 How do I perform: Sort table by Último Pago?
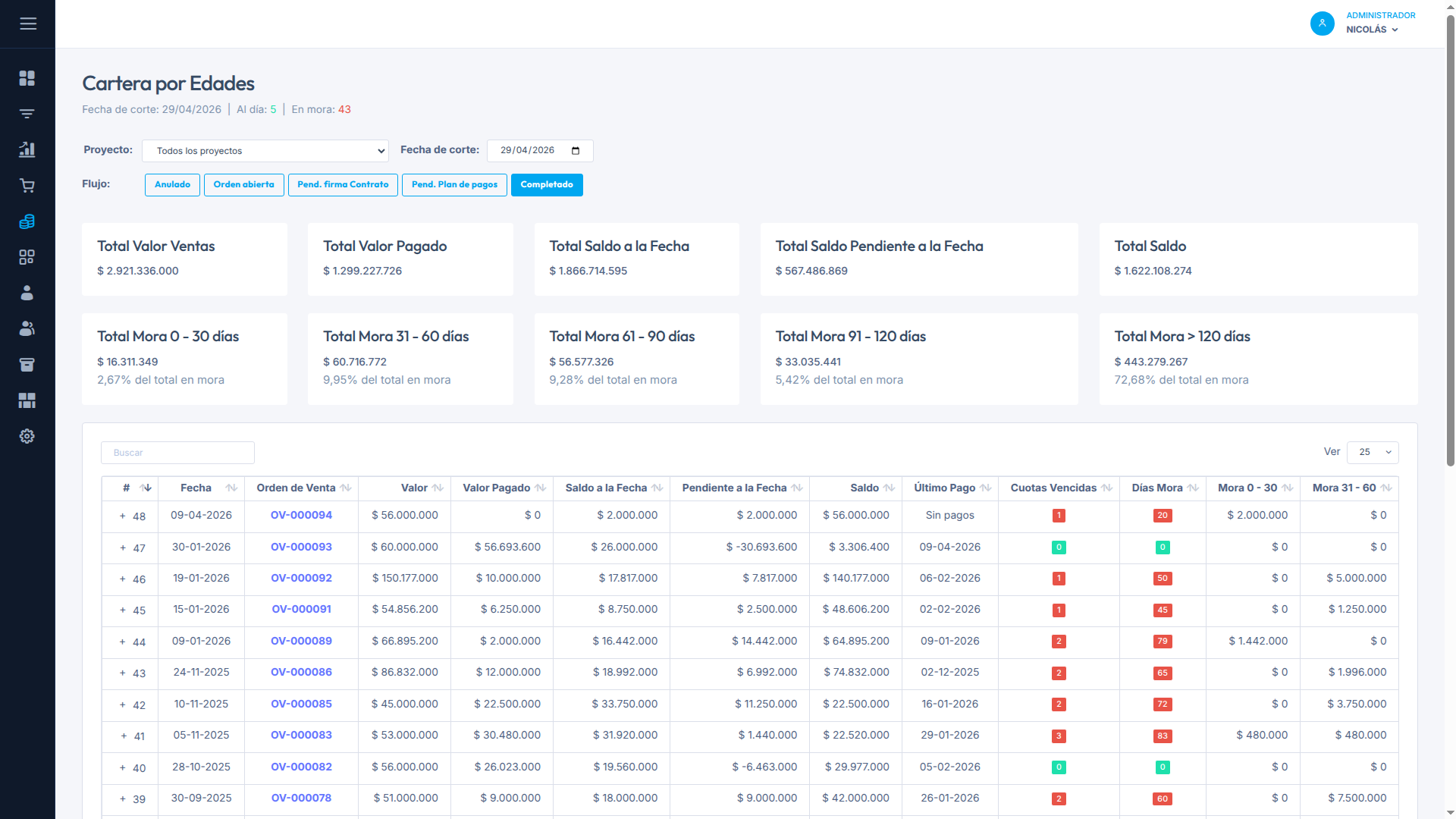[986, 488]
